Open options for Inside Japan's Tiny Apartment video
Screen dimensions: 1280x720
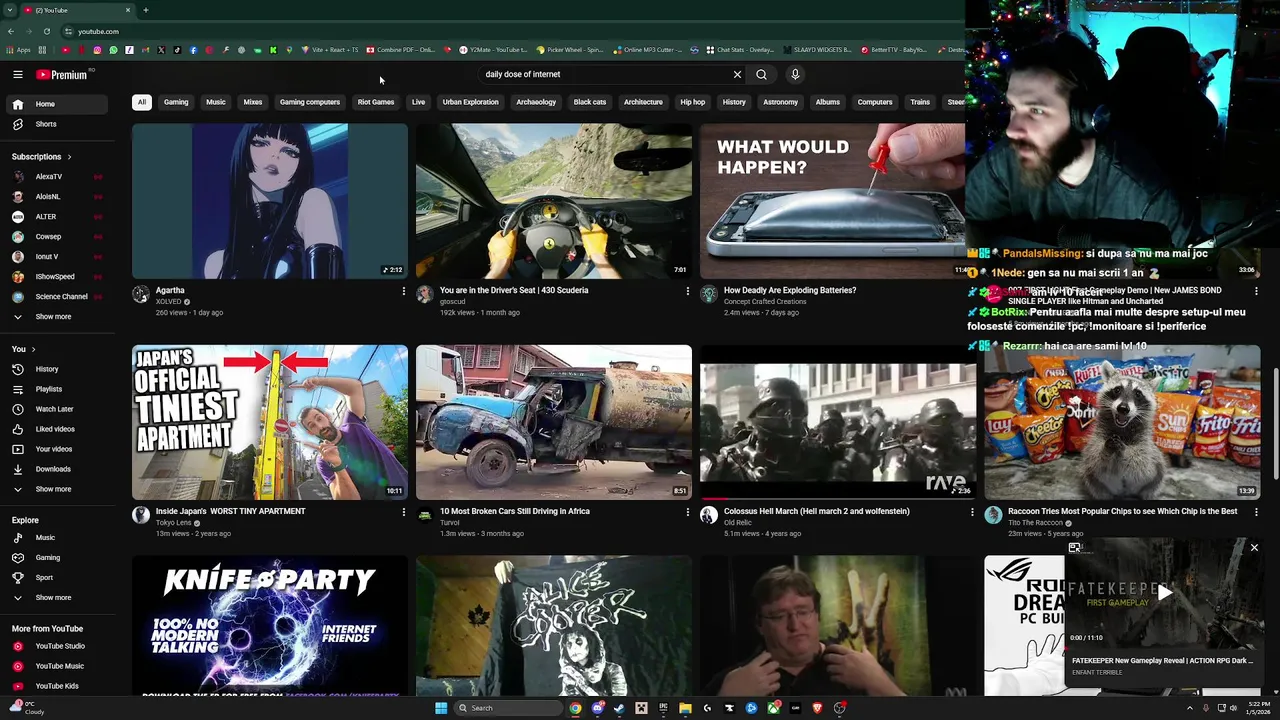click(x=404, y=512)
